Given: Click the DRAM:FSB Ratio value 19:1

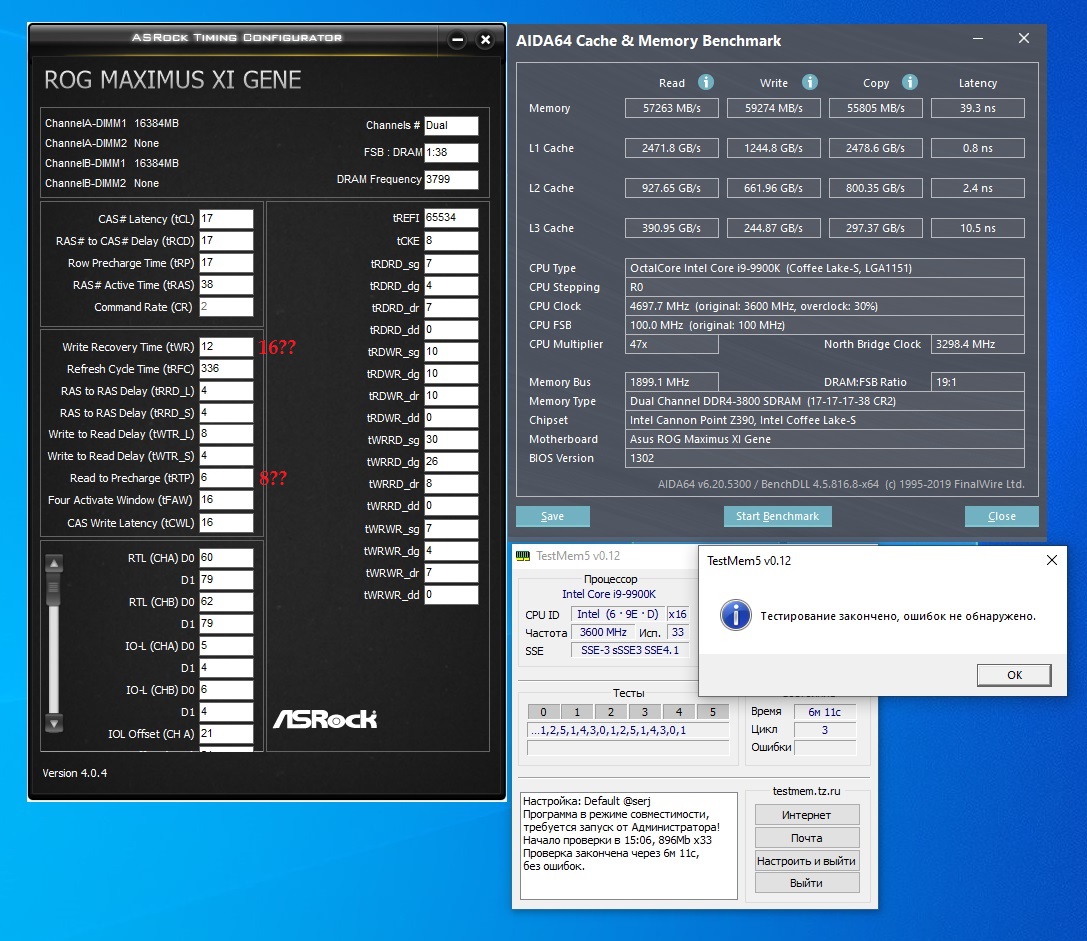Looking at the screenshot, I should (977, 382).
